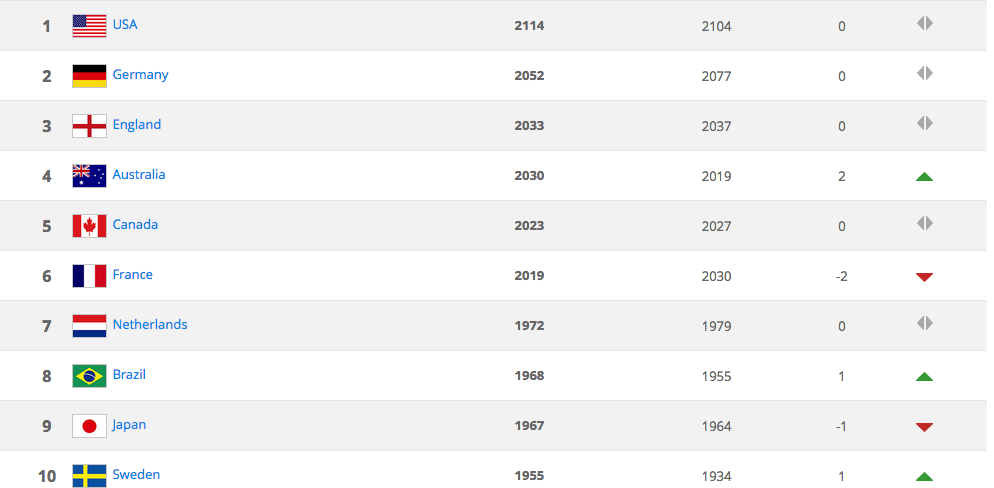Open the USA team link
The image size is (994, 488).
click(125, 25)
